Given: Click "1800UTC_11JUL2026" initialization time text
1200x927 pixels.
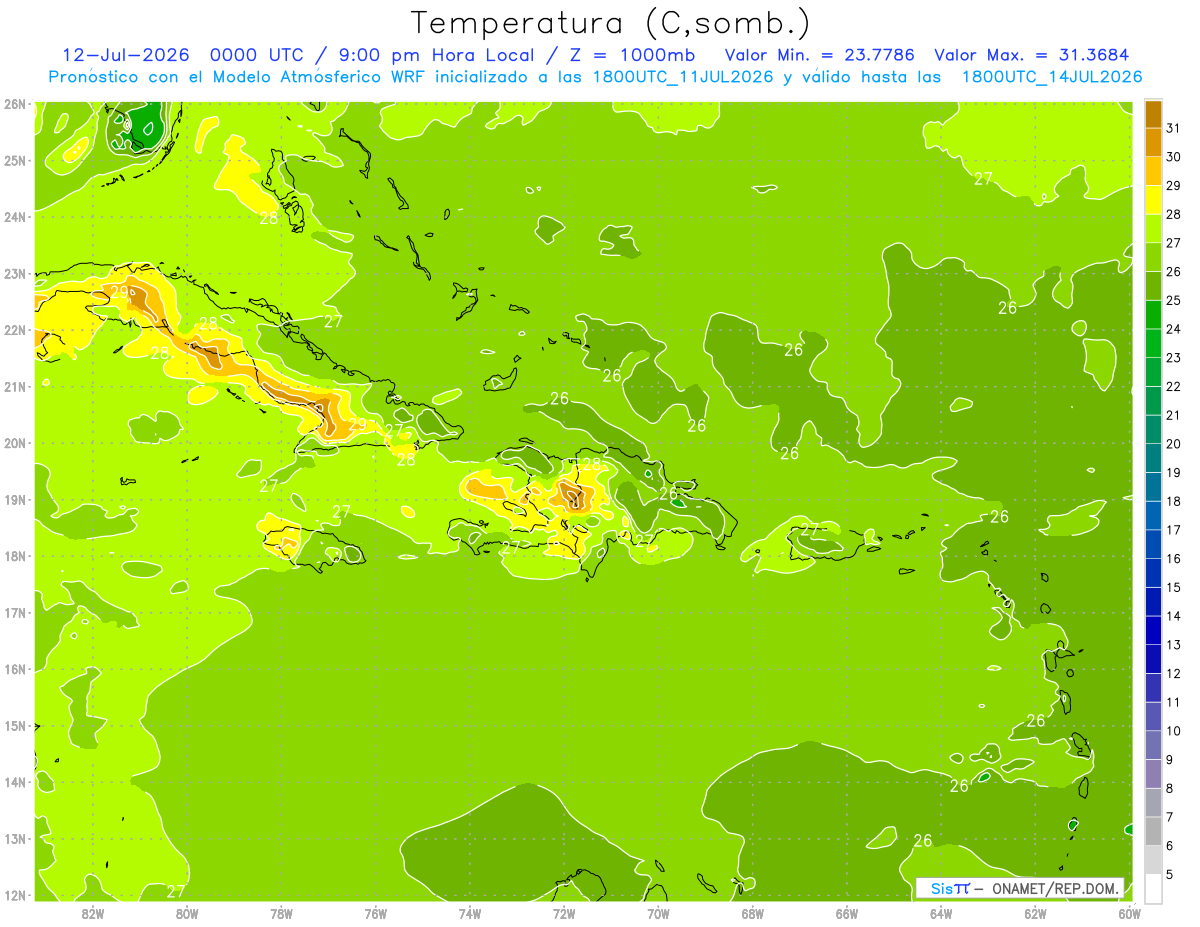Looking at the screenshot, I should click(682, 77).
